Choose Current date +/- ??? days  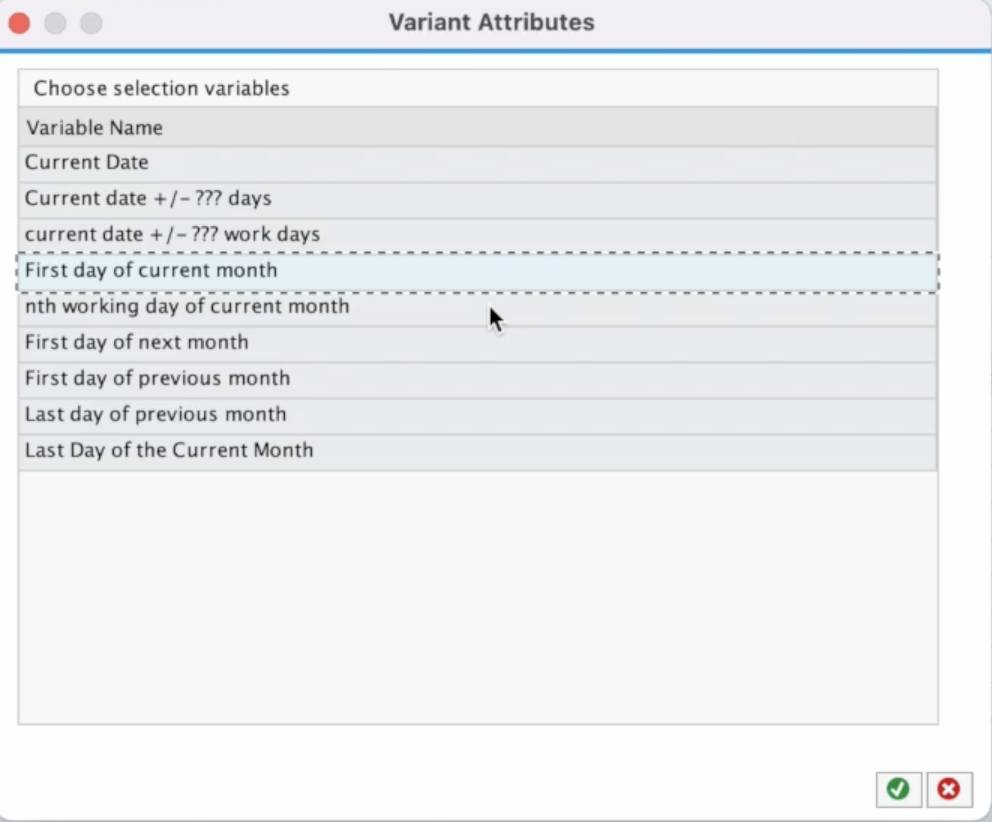click(148, 199)
